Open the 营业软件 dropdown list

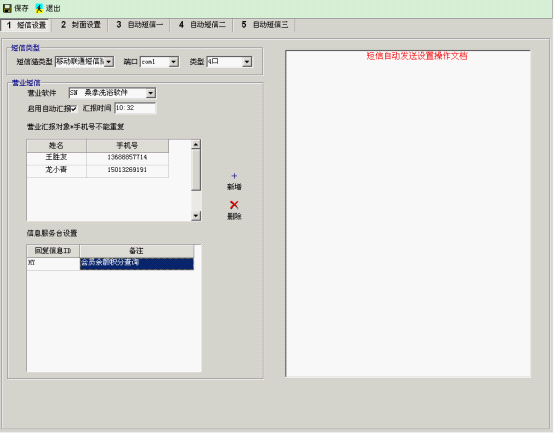[x=151, y=93]
